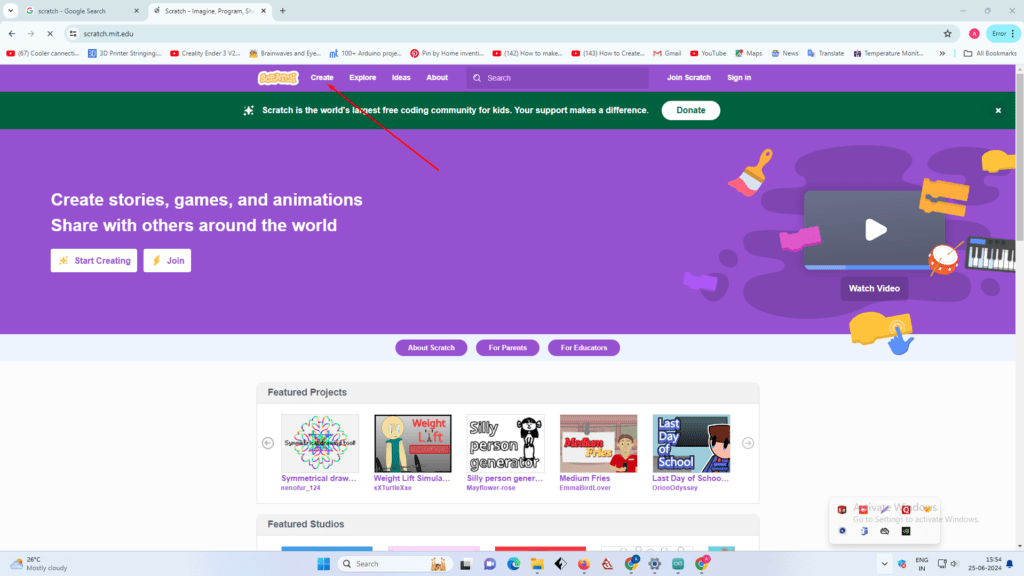
Task: Open File Explorer from taskbar
Action: click(537, 564)
